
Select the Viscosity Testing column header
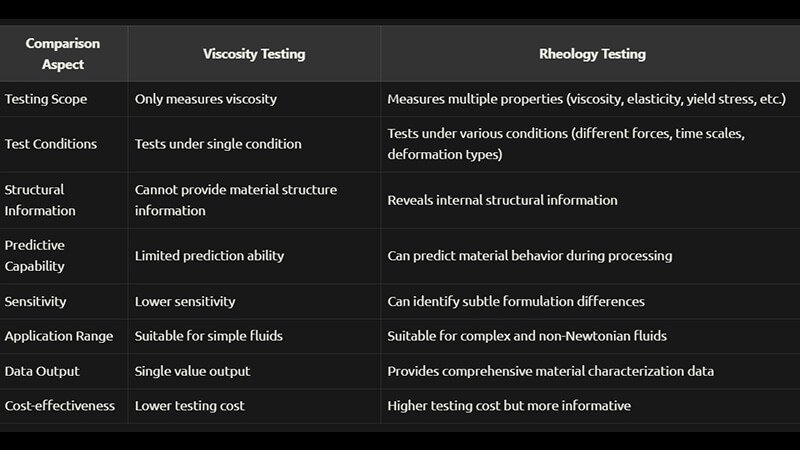pyautogui.click(x=254, y=54)
